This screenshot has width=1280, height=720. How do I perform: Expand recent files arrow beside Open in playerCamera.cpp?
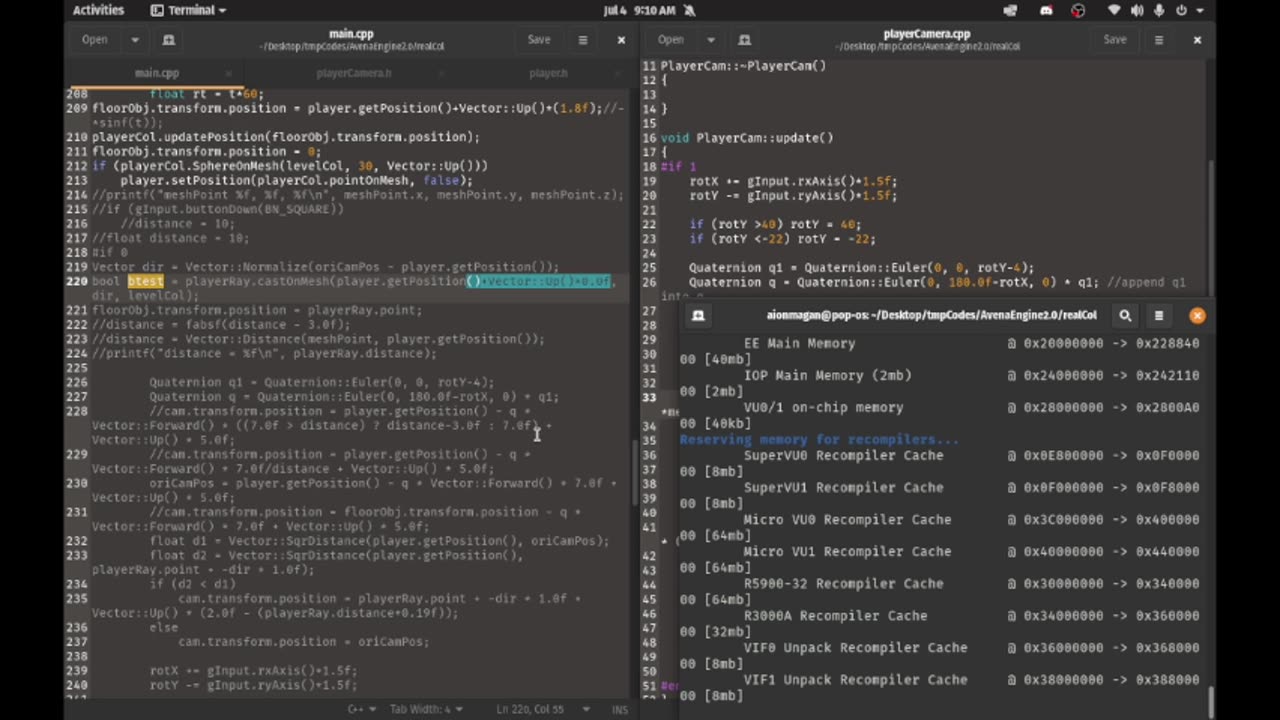click(711, 40)
